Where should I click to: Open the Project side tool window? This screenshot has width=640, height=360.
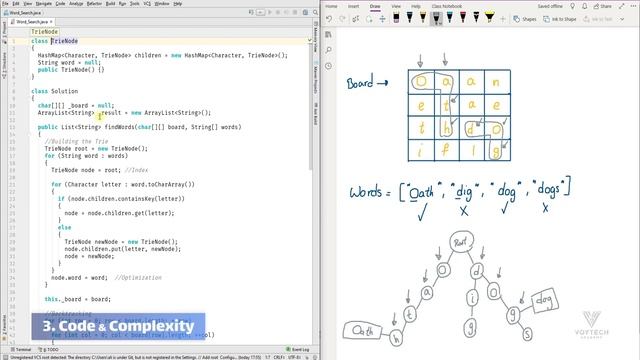tap(4, 32)
